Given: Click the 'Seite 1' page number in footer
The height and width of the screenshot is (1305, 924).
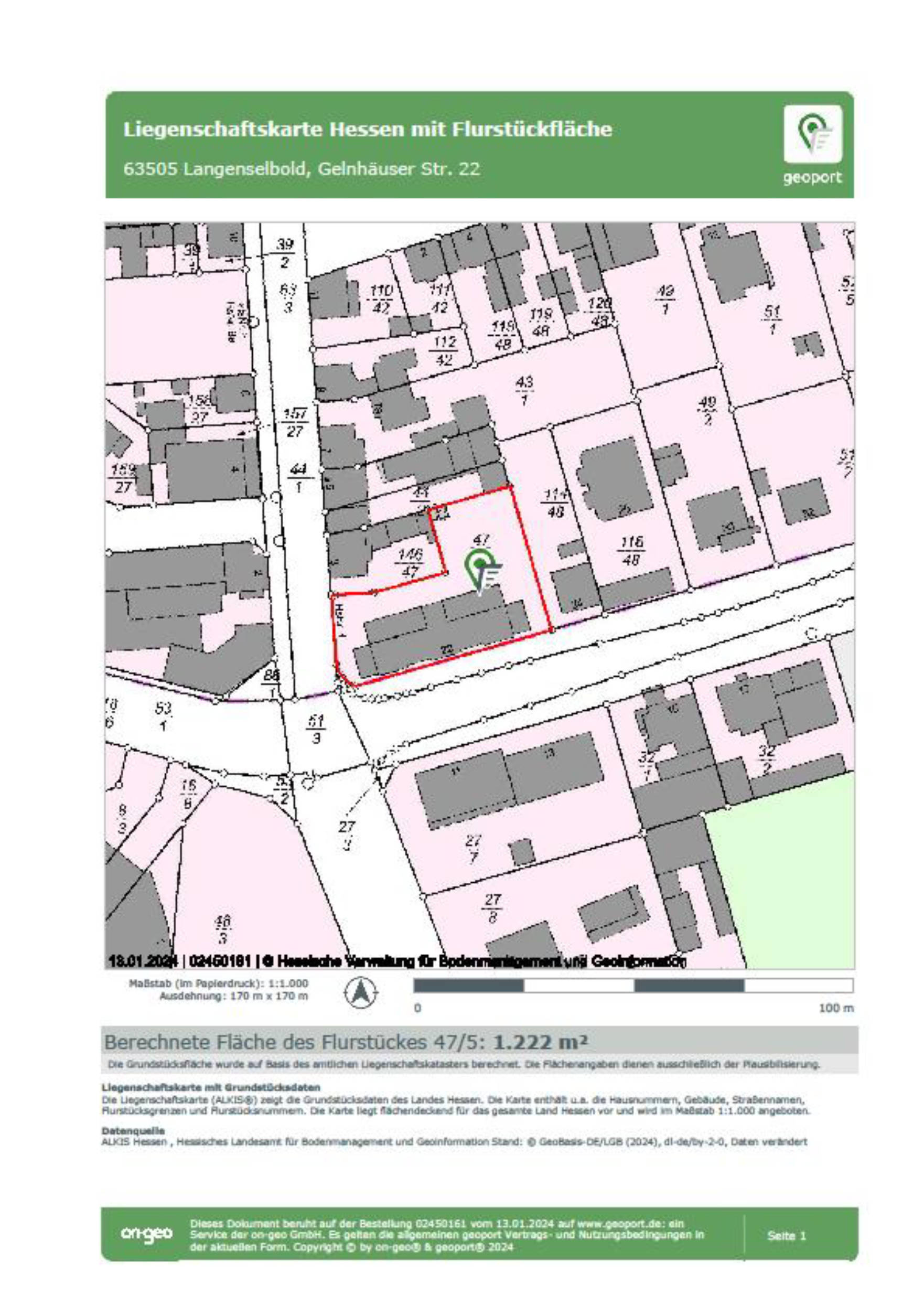Looking at the screenshot, I should [786, 1235].
